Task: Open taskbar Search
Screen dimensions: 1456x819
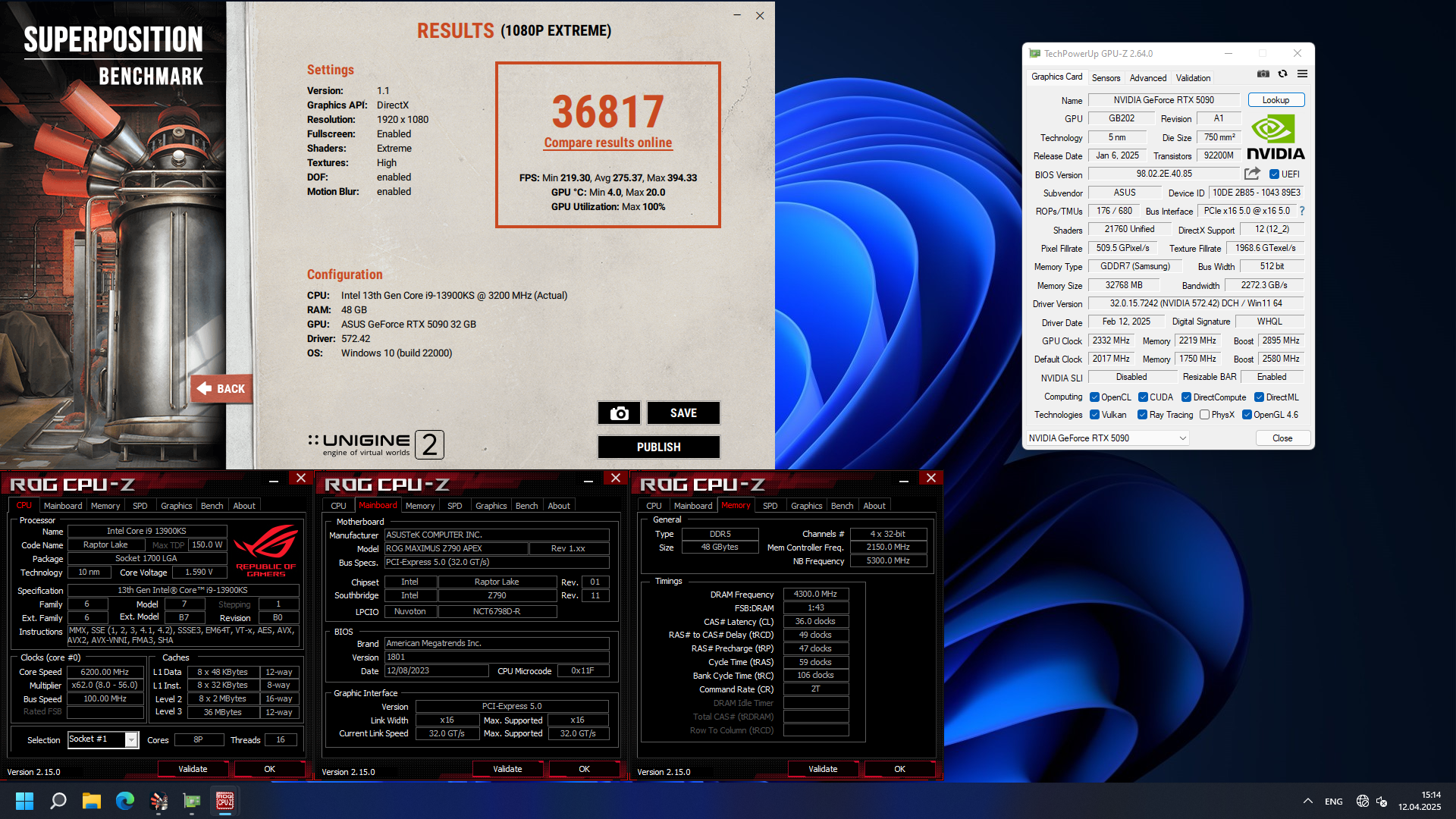Action: tap(58, 801)
